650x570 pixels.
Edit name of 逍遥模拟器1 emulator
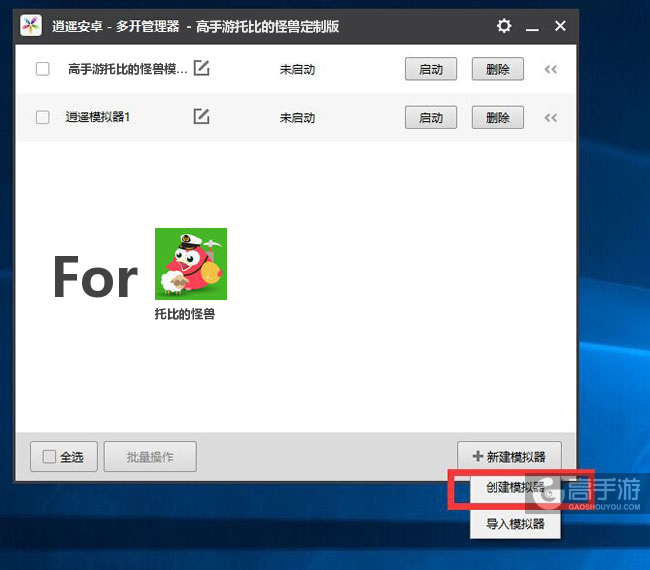coord(201,116)
